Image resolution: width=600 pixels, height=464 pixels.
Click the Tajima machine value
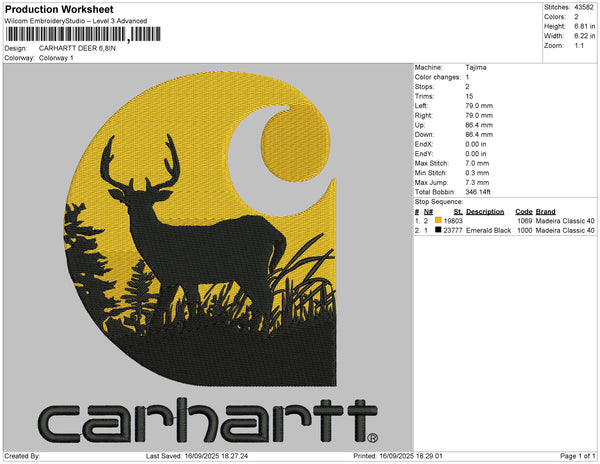click(x=477, y=67)
